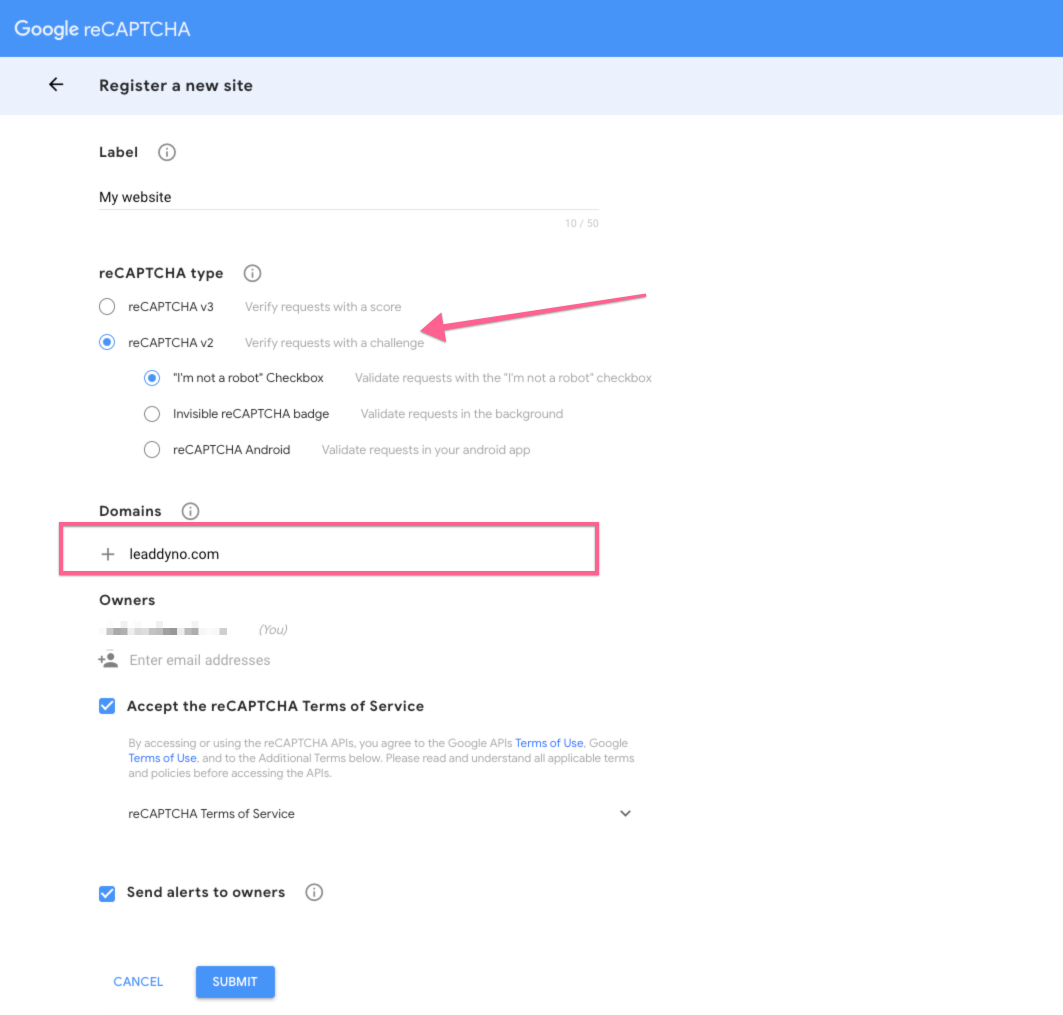The width and height of the screenshot is (1063, 1015).
Task: Open the reCAPTCHA type info icon
Action: 252,273
